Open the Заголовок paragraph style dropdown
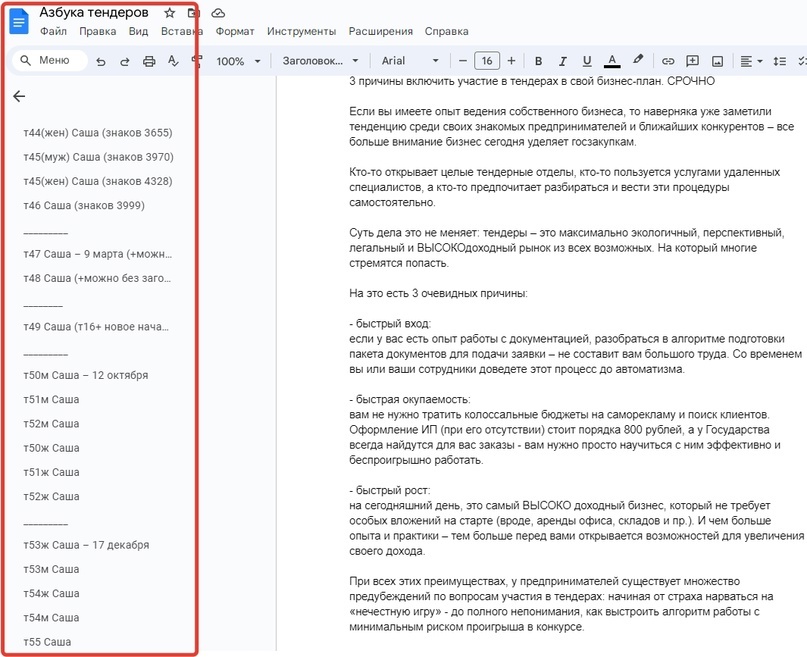 coord(320,61)
